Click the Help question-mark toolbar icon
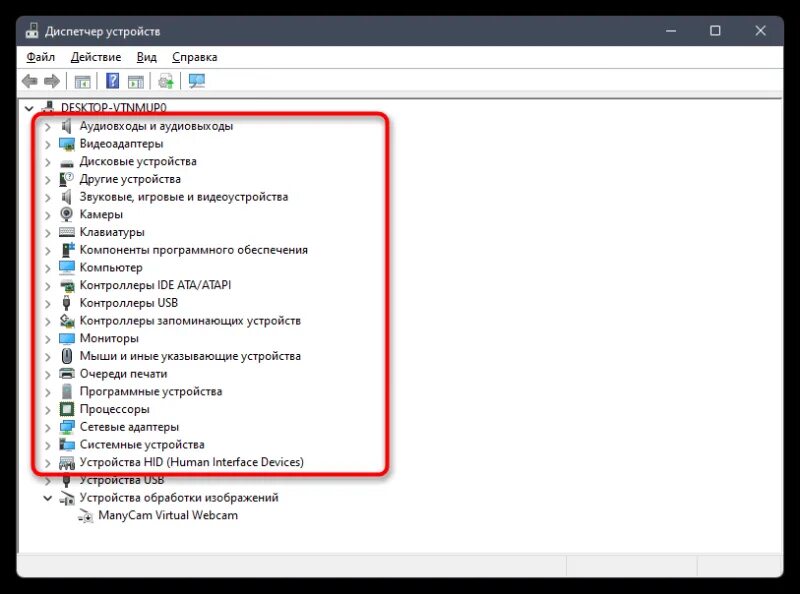The image size is (800, 594). click(112, 81)
